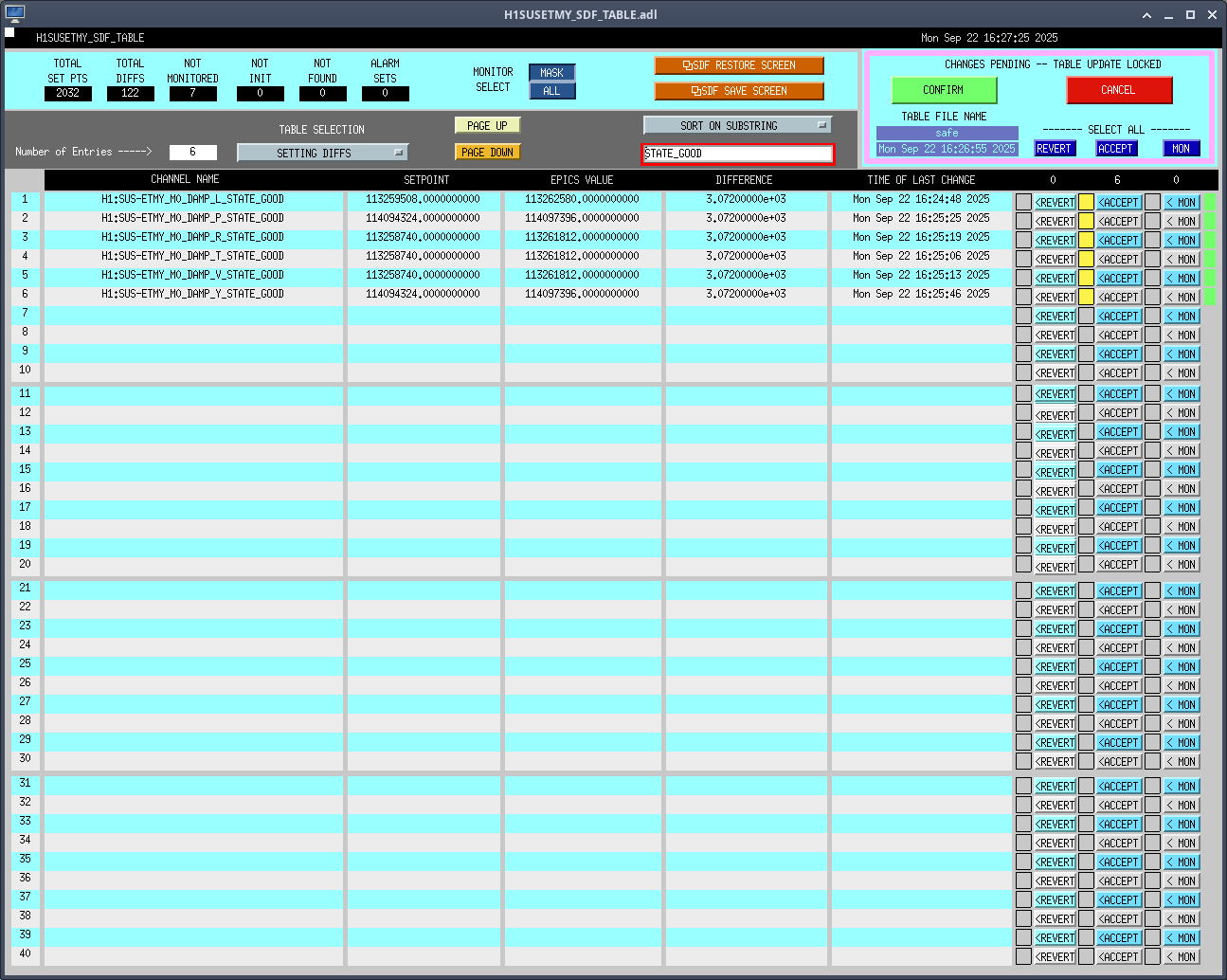The width and height of the screenshot is (1227, 980).
Task: Open the SETTING DIFFS table selection dropdown
Action: click(322, 153)
